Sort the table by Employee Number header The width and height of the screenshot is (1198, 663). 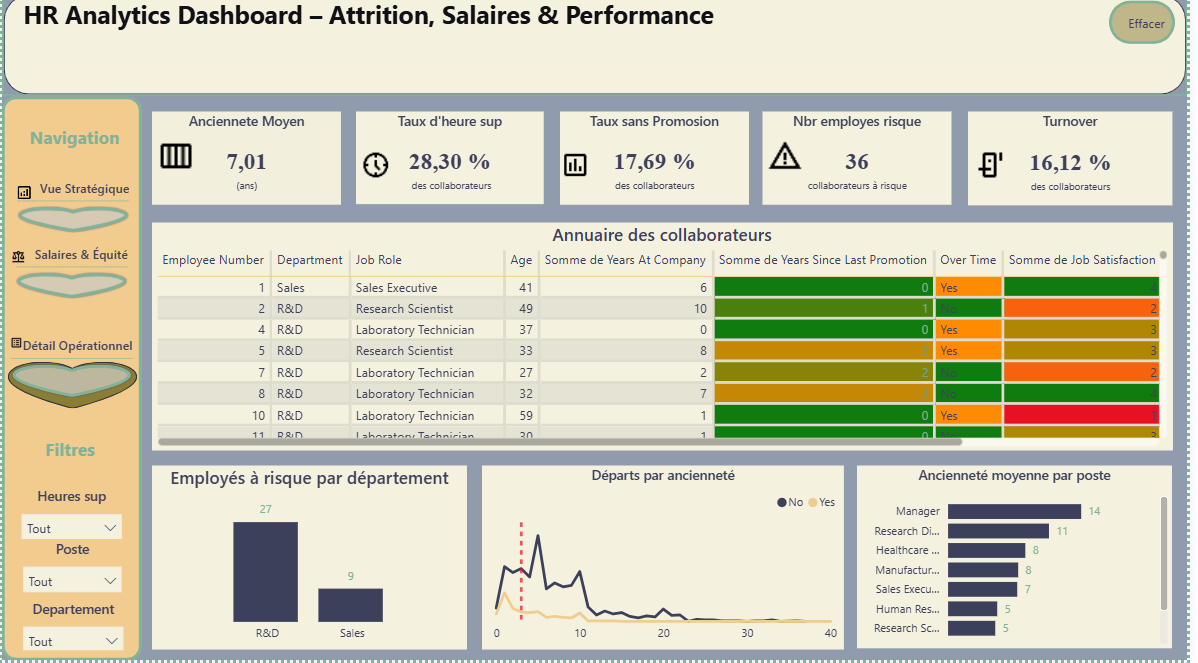point(212,260)
